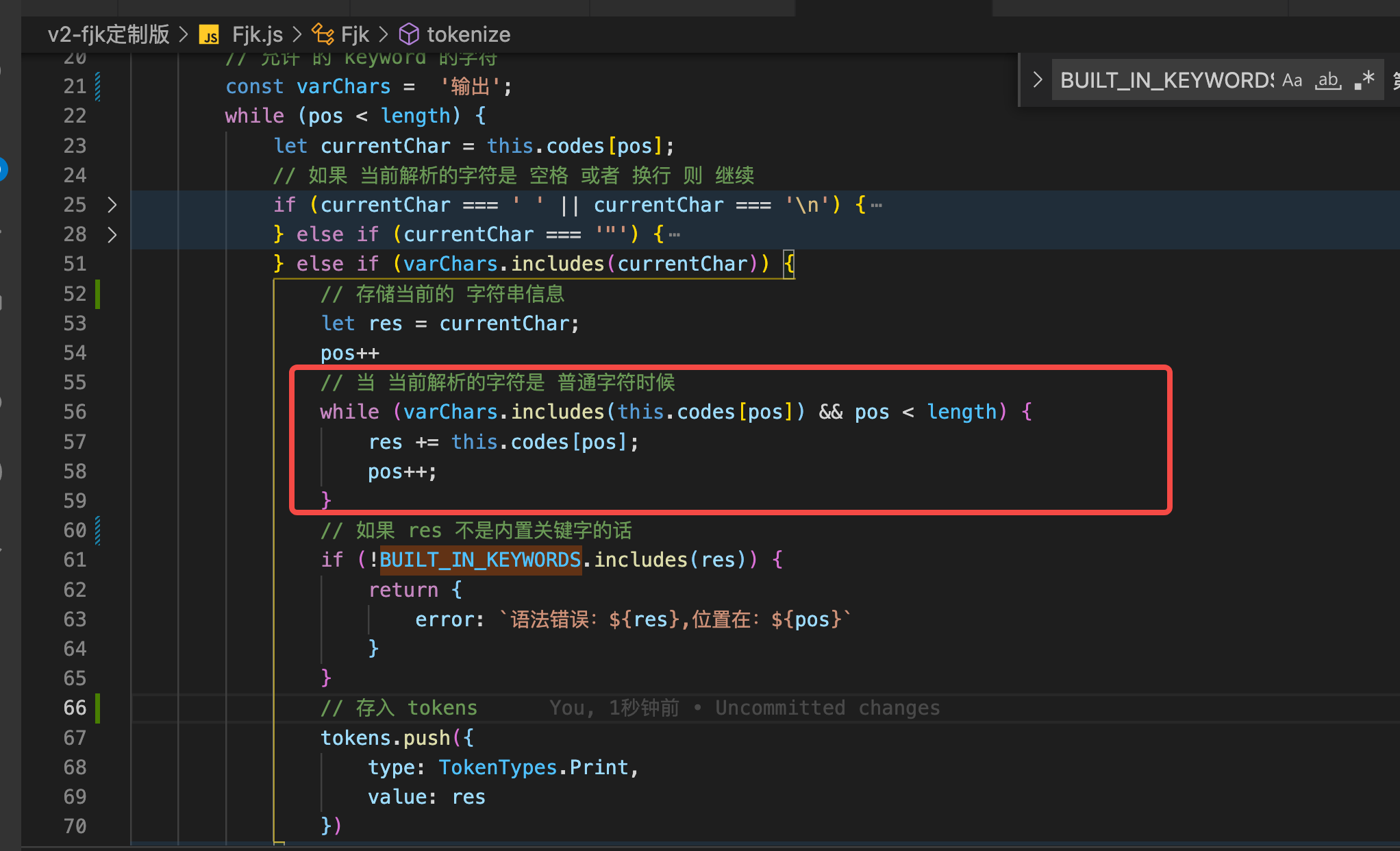Toggle Use Regular Expression (.*) option

[x=1364, y=80]
